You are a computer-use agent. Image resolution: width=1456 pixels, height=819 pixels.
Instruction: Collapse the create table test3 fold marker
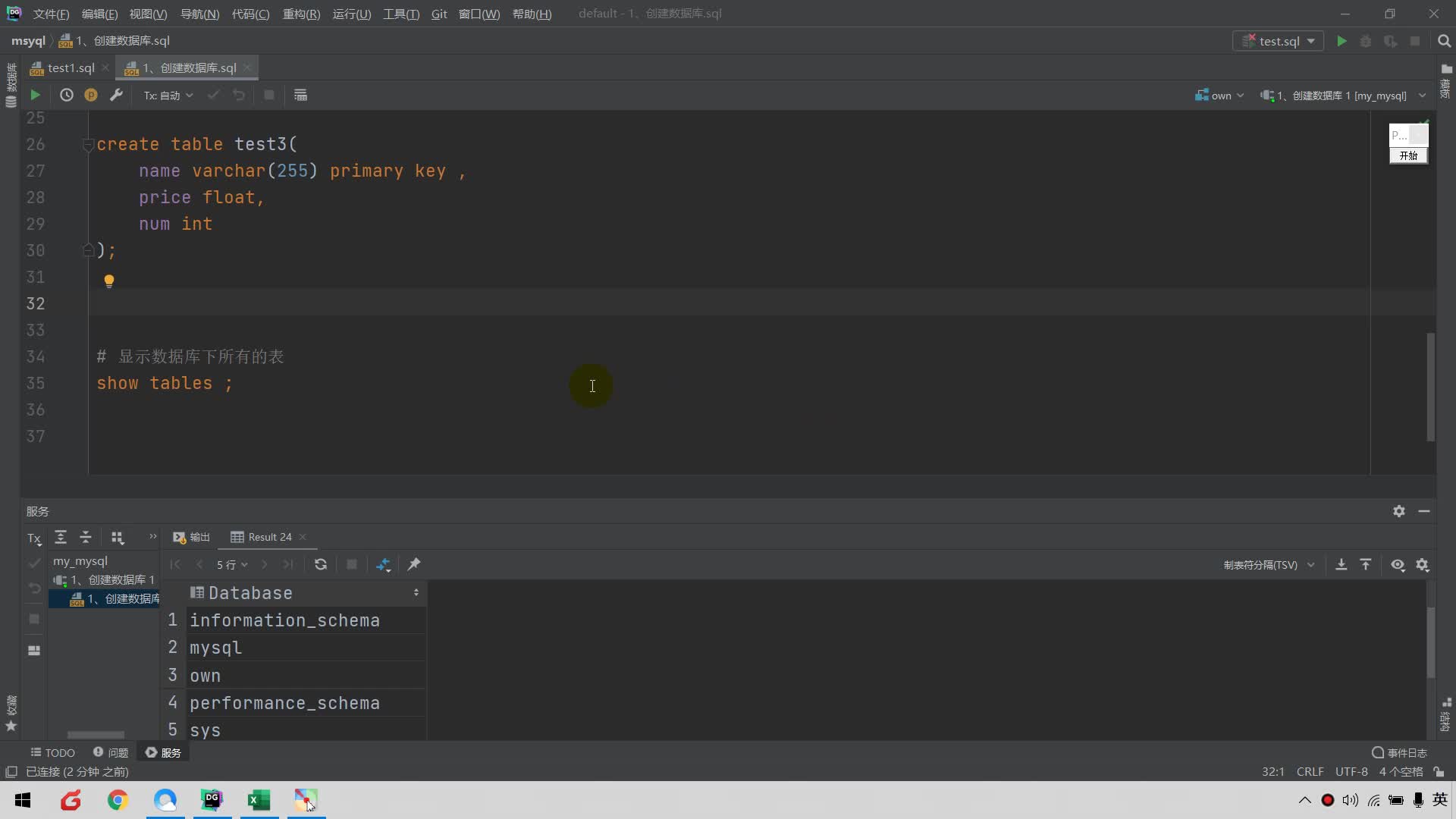88,144
